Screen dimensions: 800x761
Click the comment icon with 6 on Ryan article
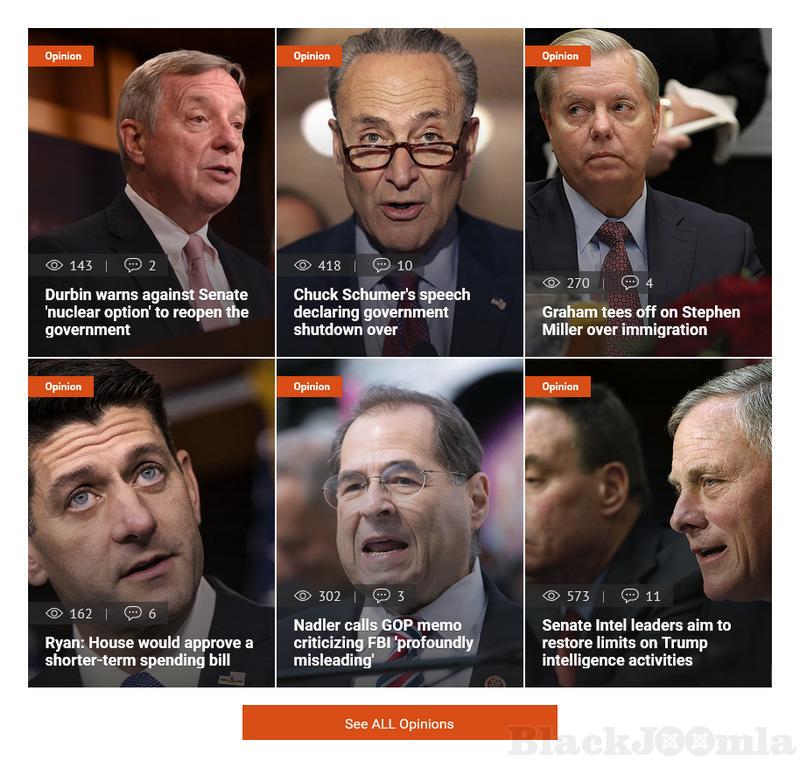(x=133, y=613)
